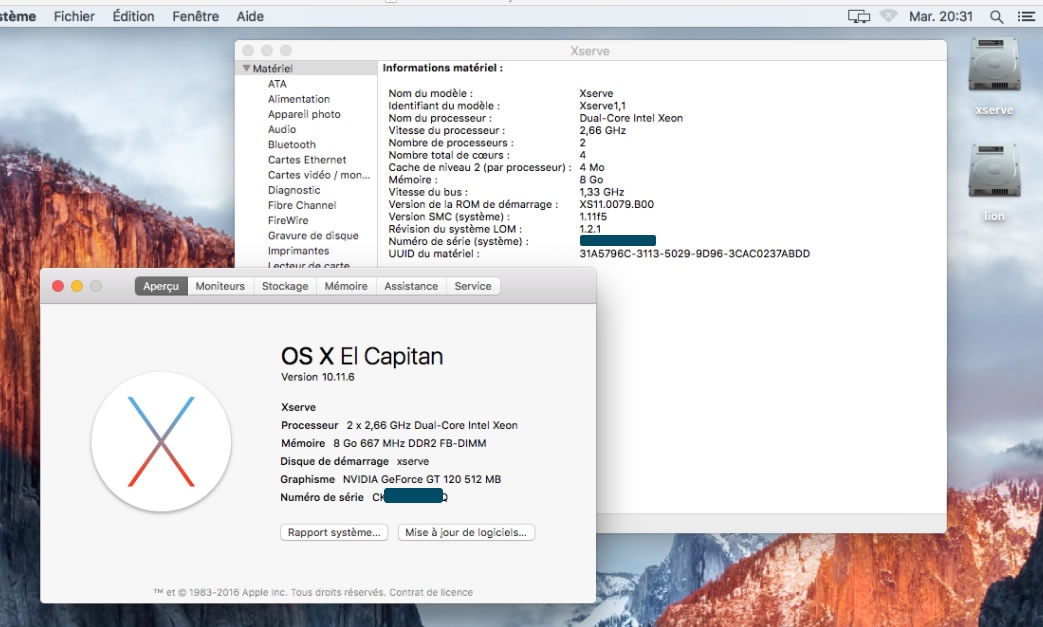Switch to the Mémoire tab
The width and height of the screenshot is (1043, 627).
[346, 286]
